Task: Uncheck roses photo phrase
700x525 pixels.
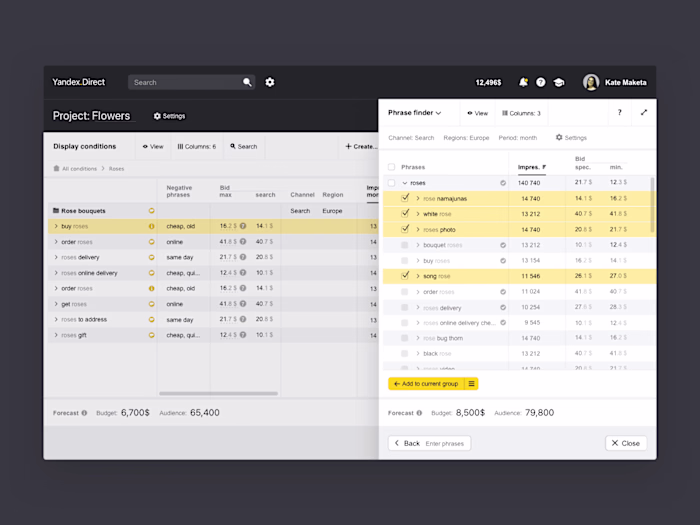Action: click(405, 229)
